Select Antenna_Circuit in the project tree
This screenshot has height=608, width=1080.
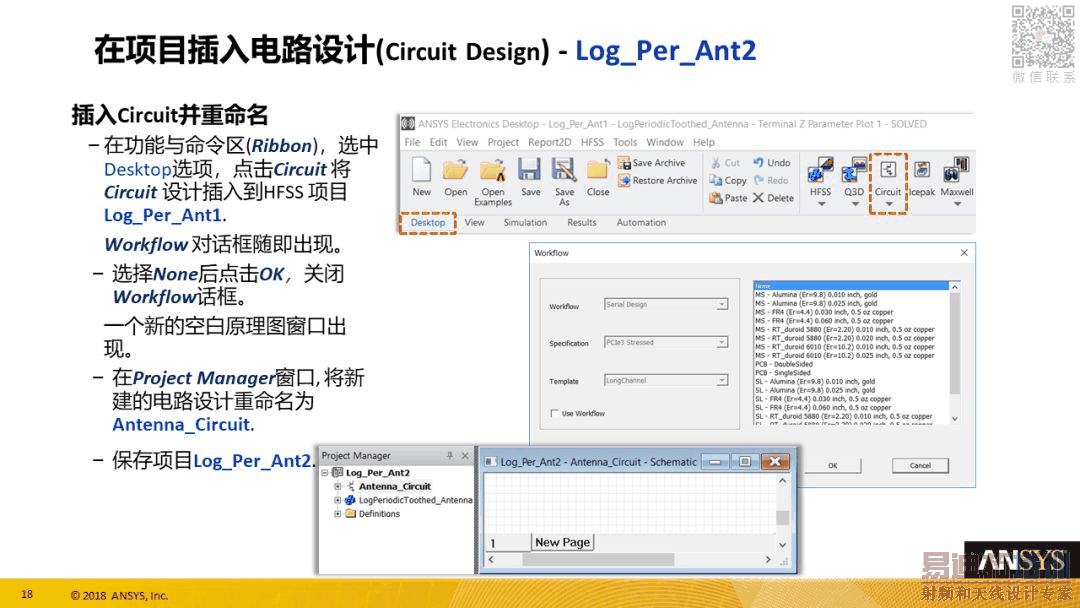point(395,486)
